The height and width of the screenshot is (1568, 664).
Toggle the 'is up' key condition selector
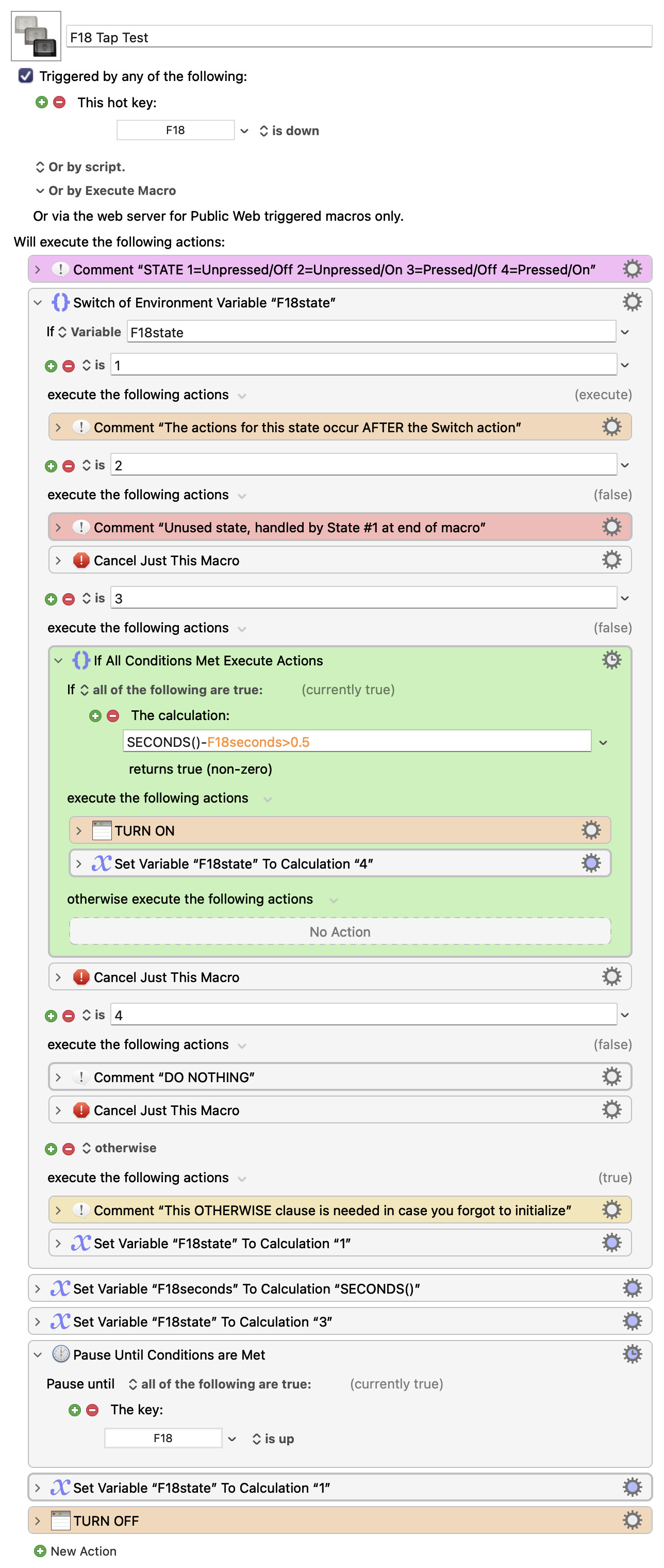click(x=273, y=1439)
